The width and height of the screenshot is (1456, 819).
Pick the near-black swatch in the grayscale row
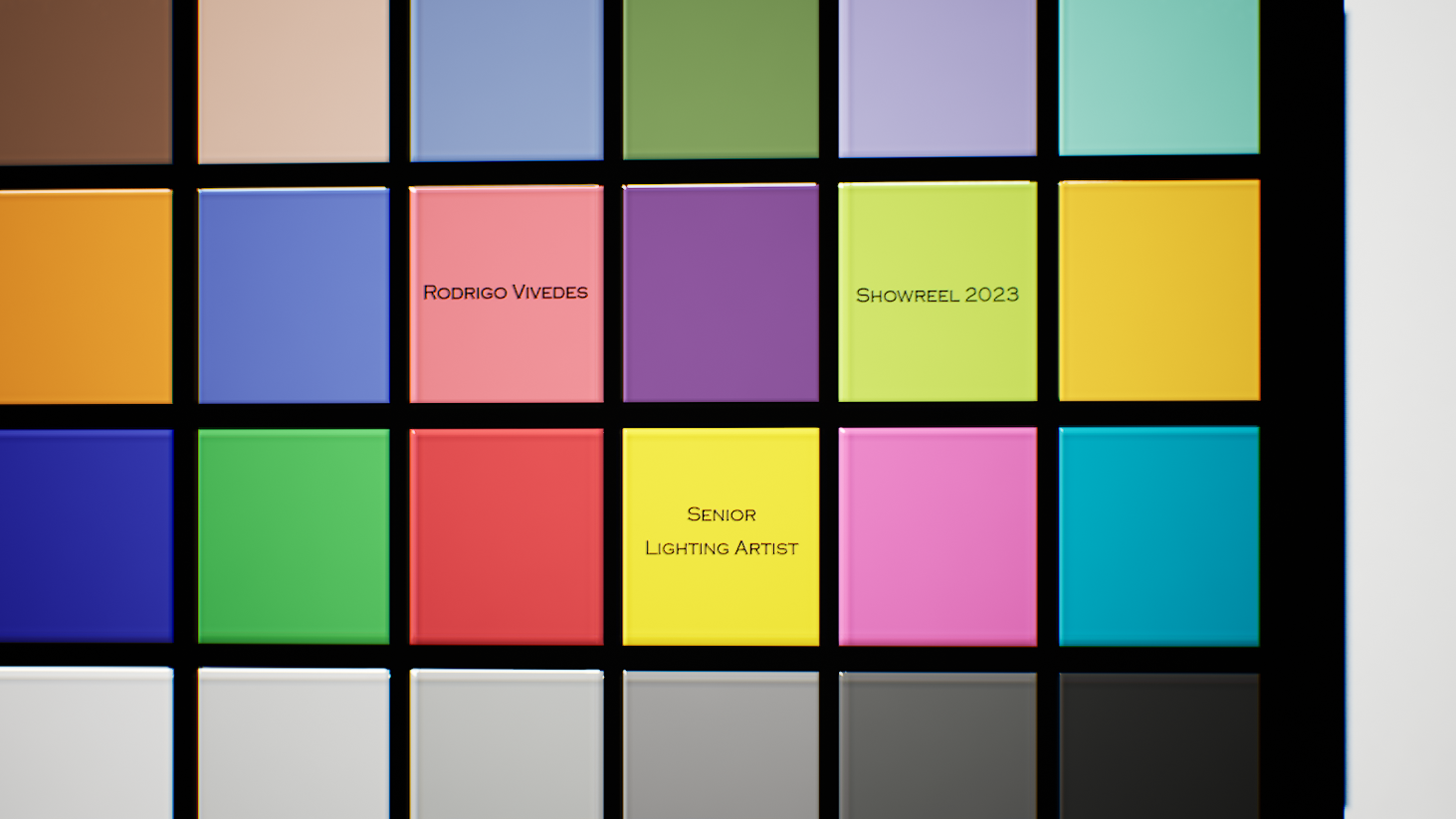(1158, 744)
